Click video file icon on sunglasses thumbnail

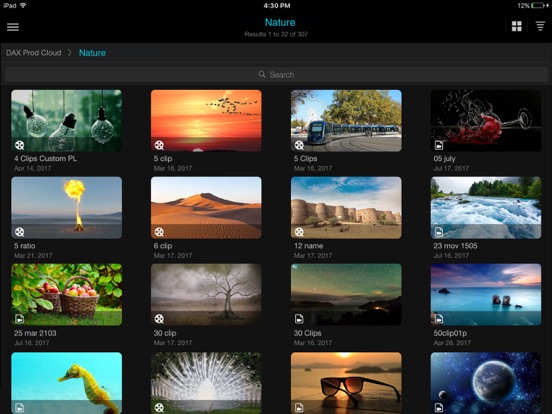(299, 408)
